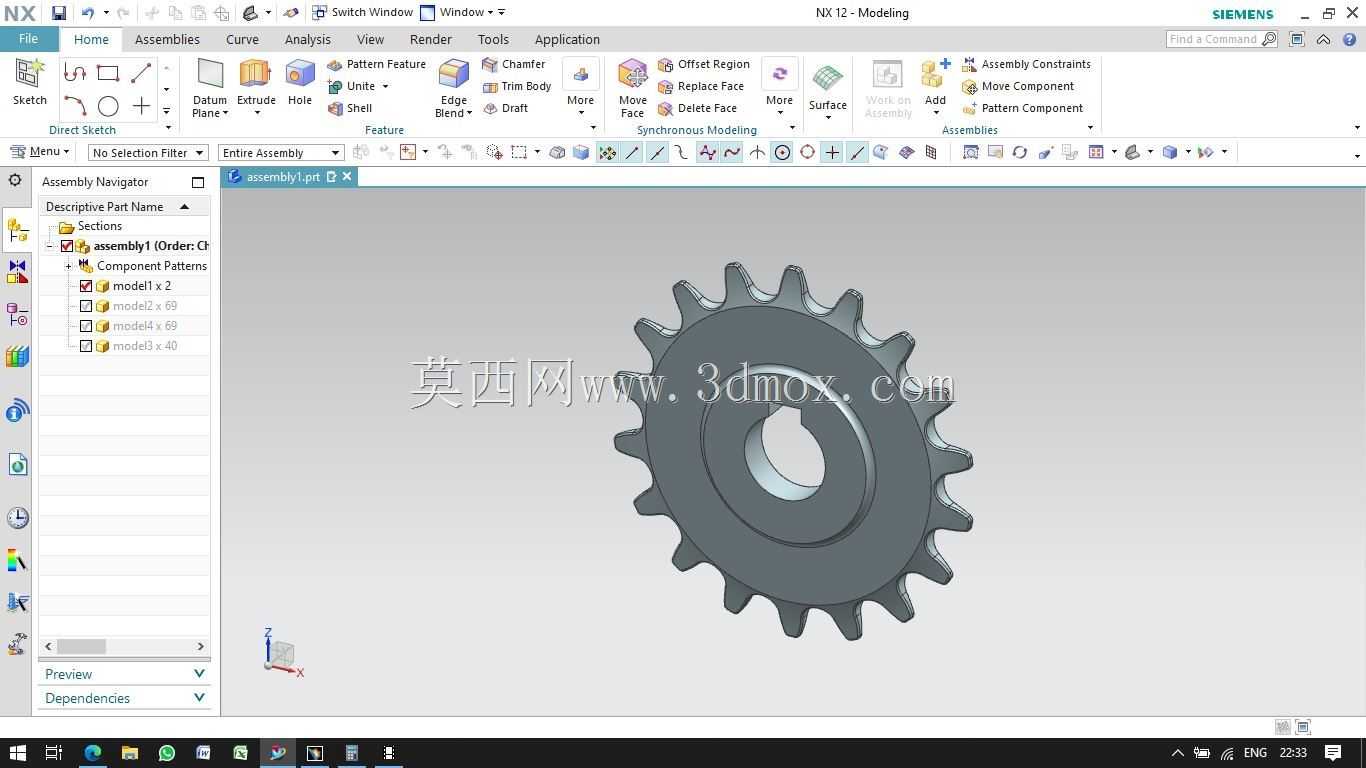
Task: Open the Reuse Library sidebar tab
Action: click(17, 357)
